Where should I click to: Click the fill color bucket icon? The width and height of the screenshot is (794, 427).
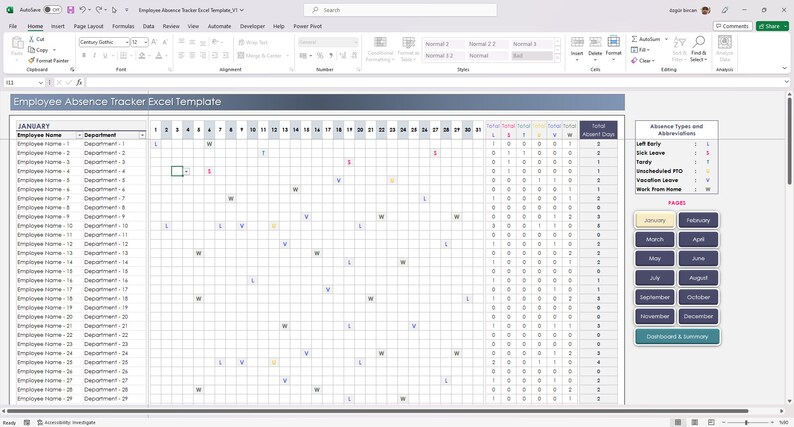142,55
